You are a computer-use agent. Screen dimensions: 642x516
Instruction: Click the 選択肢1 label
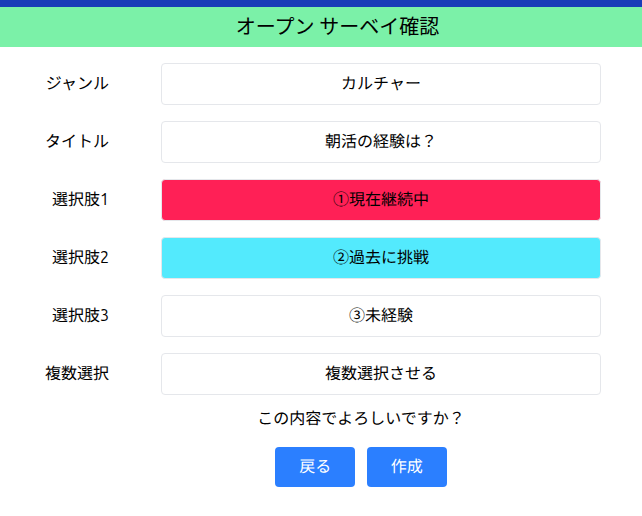click(x=80, y=200)
